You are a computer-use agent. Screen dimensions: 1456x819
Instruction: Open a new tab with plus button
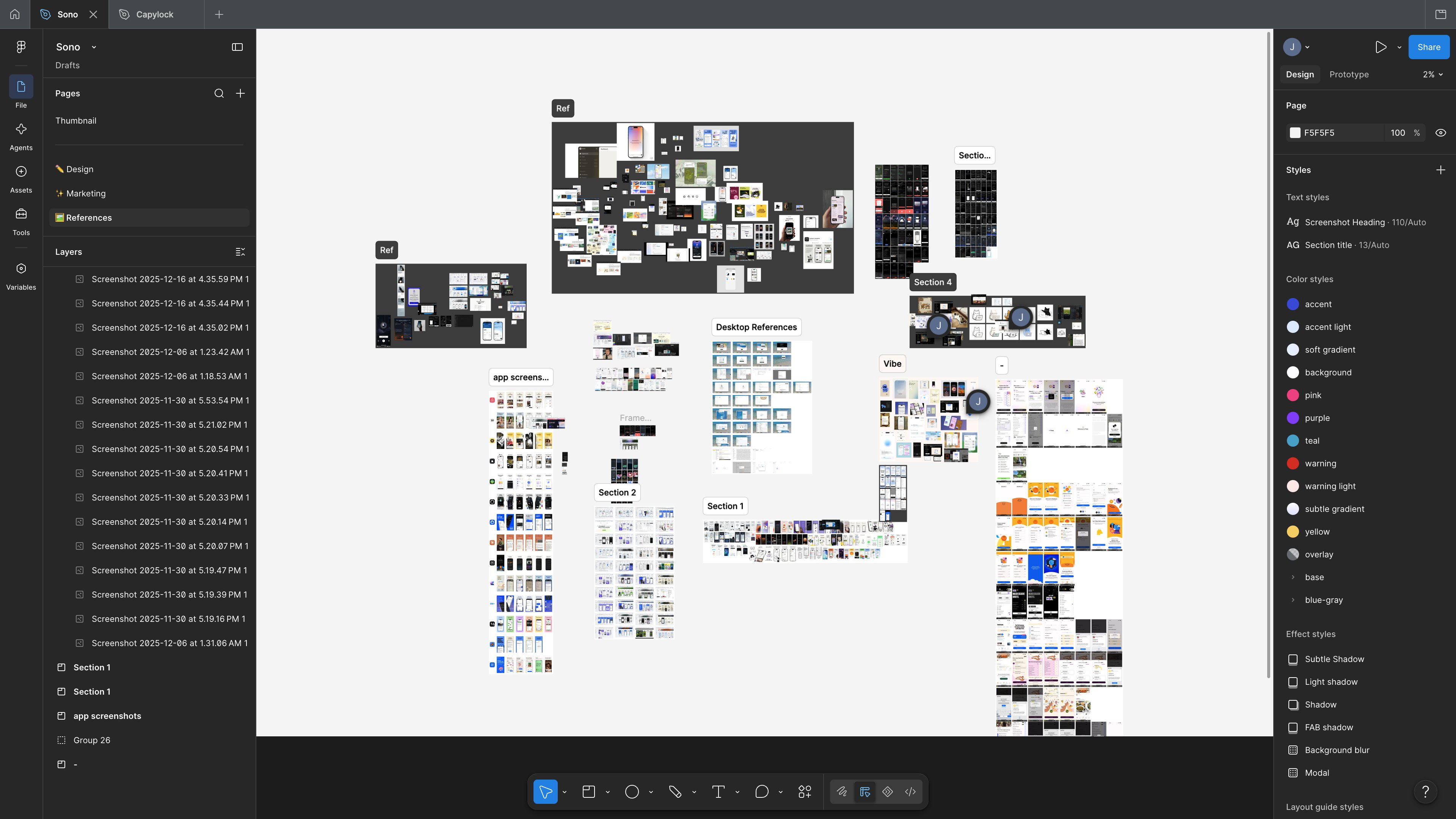219,14
